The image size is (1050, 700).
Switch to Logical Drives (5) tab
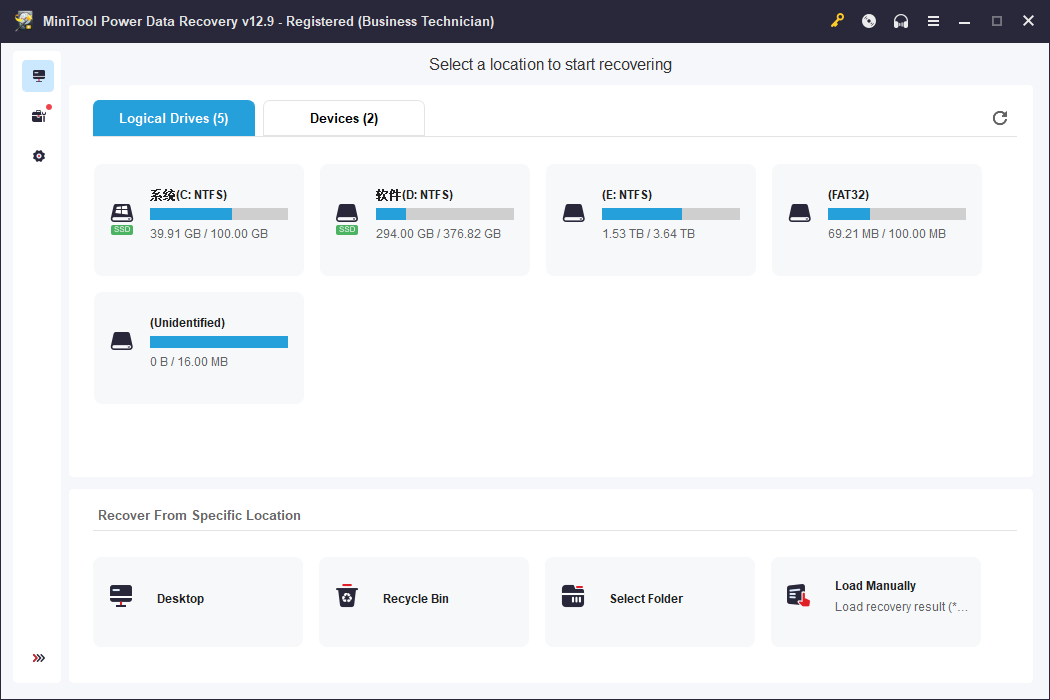click(174, 118)
